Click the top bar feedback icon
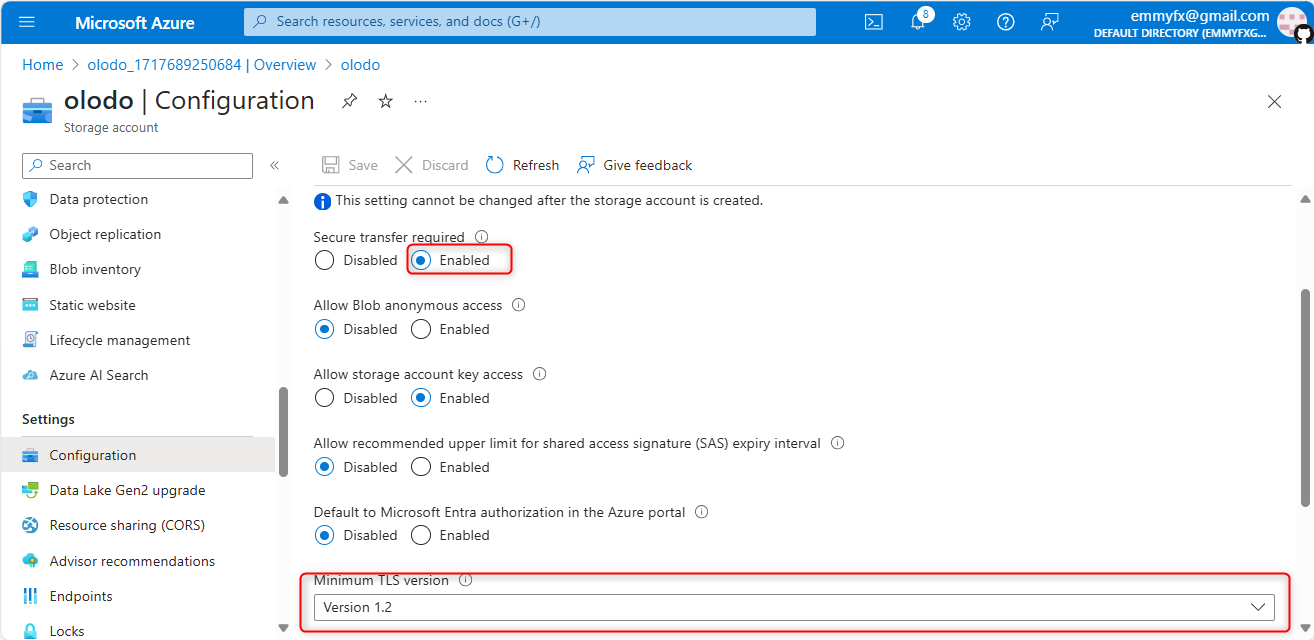The image size is (1314, 640). pos(1050,22)
